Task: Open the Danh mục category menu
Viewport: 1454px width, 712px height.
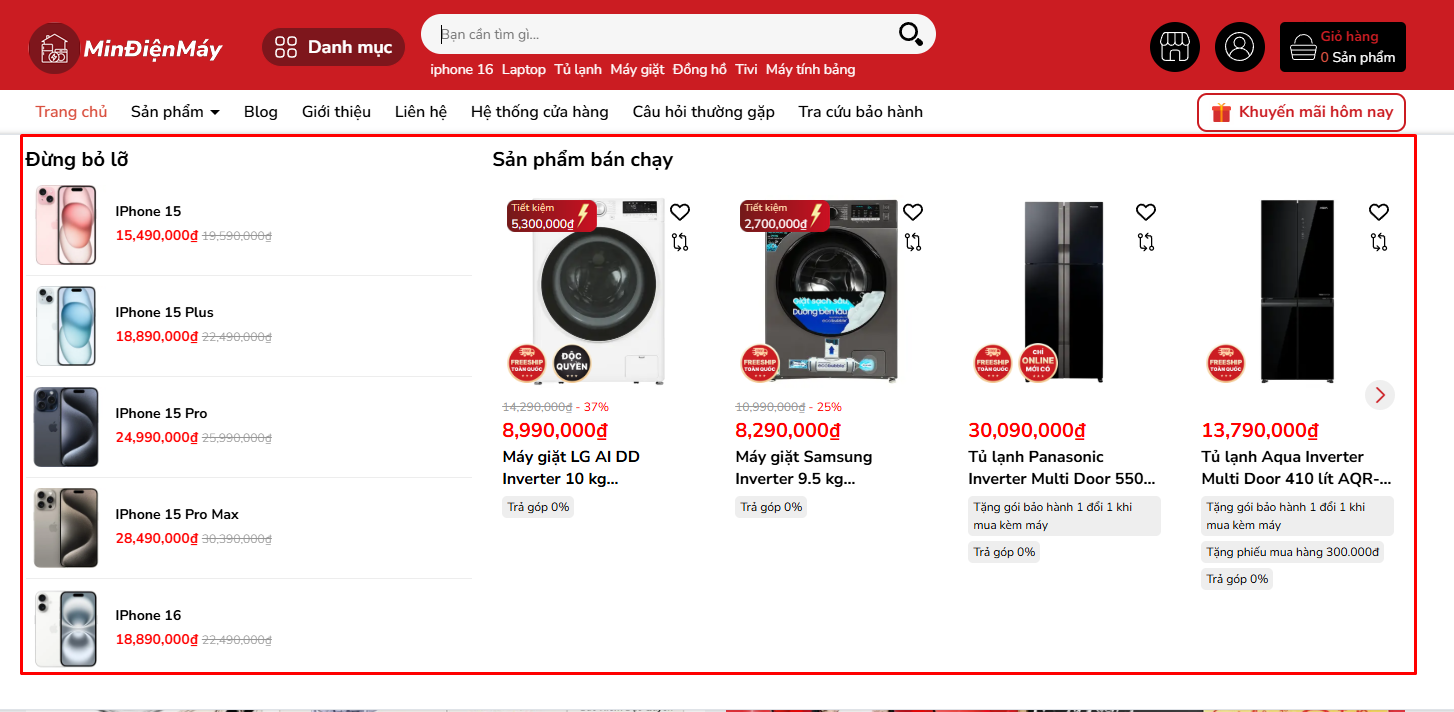Action: pyautogui.click(x=333, y=47)
